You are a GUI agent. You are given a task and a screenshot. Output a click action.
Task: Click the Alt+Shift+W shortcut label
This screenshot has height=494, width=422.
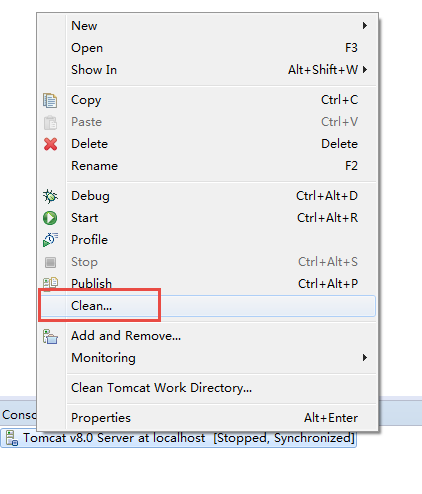[323, 70]
